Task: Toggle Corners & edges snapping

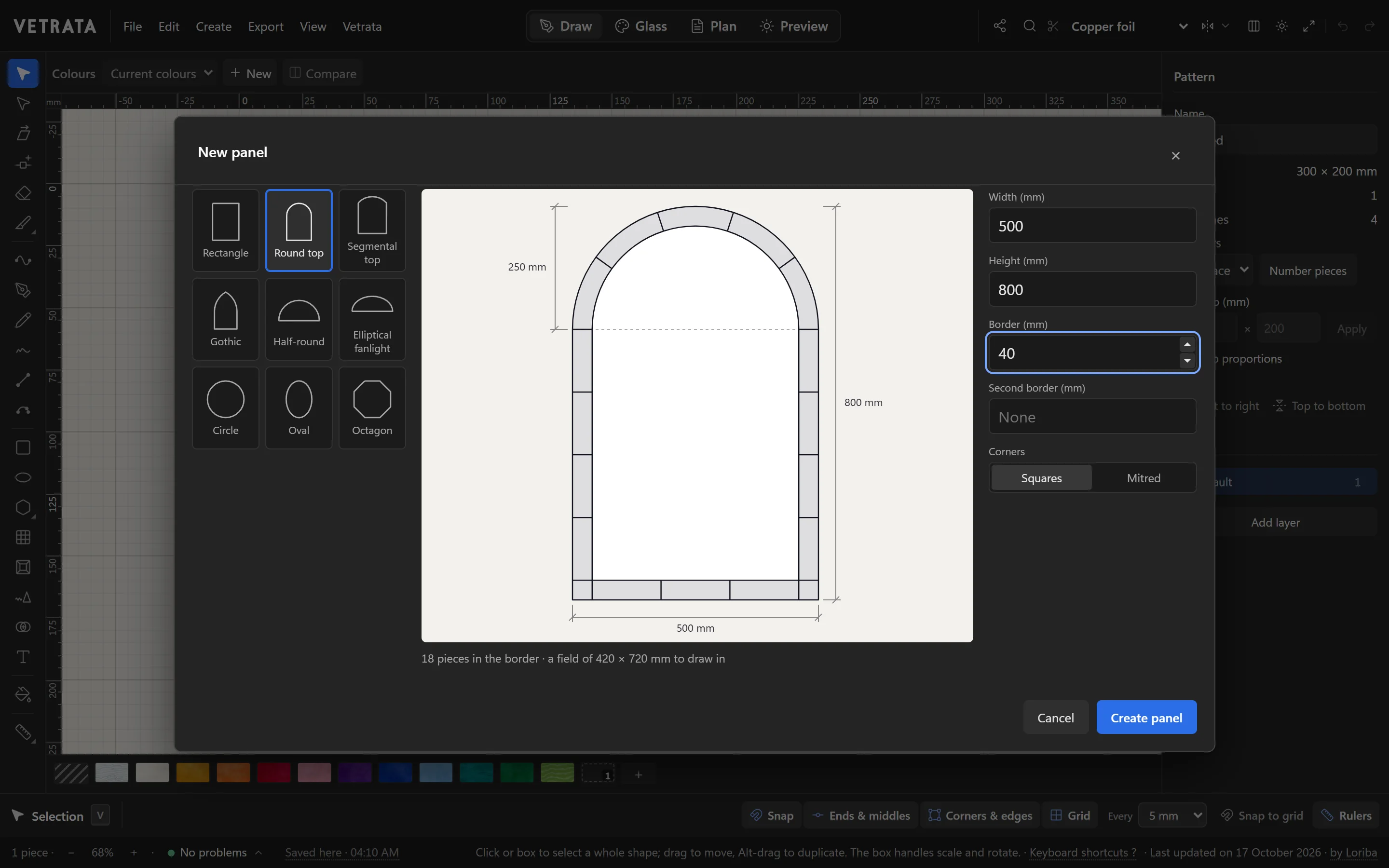Action: (980, 815)
